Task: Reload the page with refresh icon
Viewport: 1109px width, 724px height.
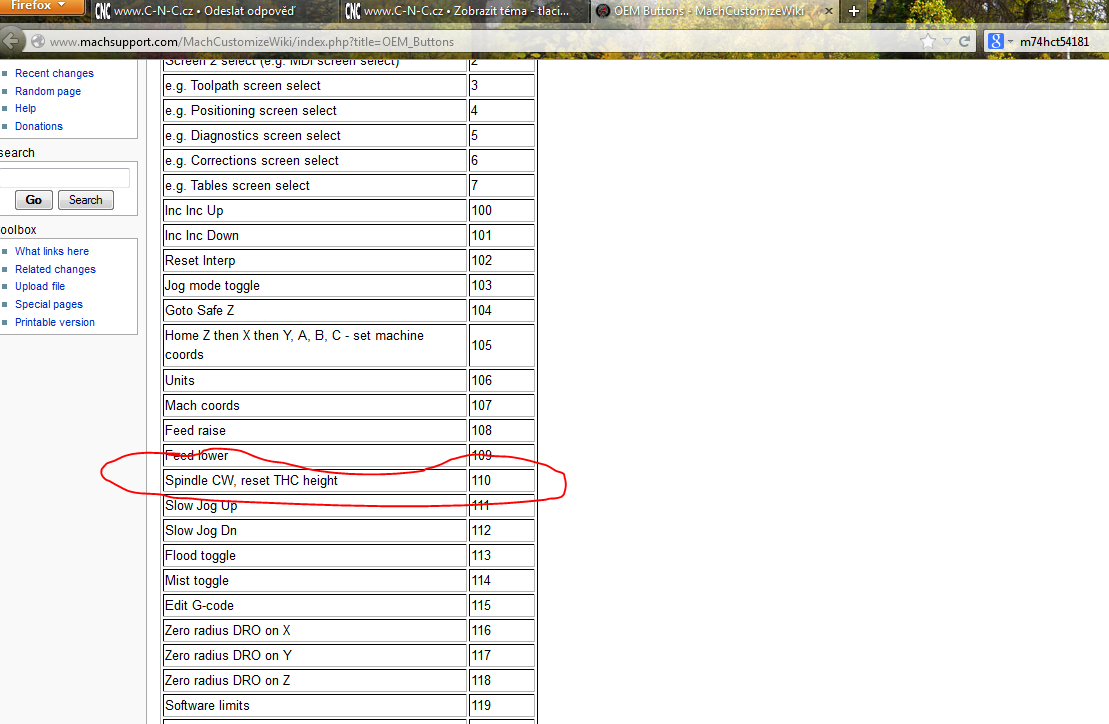Action: 964,42
